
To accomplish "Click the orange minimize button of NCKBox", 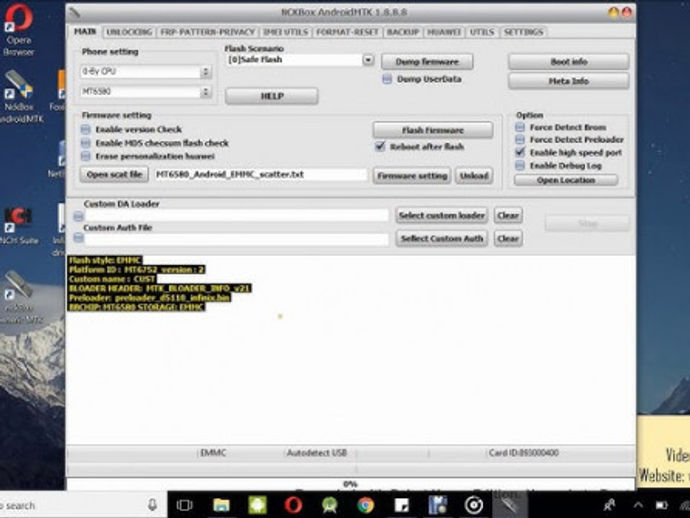I will pyautogui.click(x=613, y=12).
